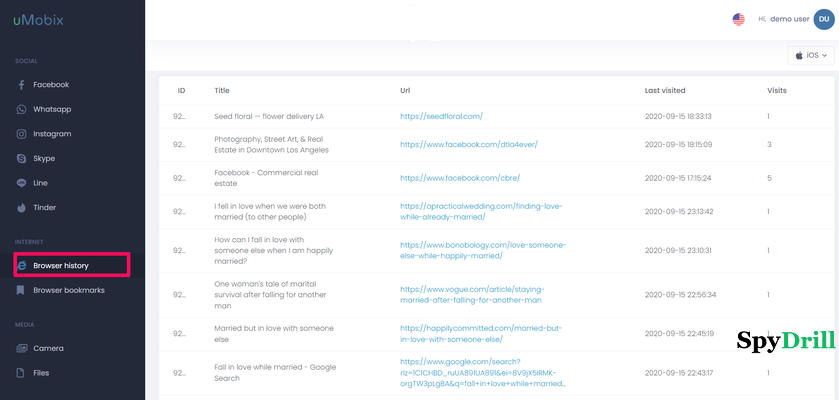Screen dimensions: 839x400
Task: Click the uMobix logo
Action: (36, 20)
